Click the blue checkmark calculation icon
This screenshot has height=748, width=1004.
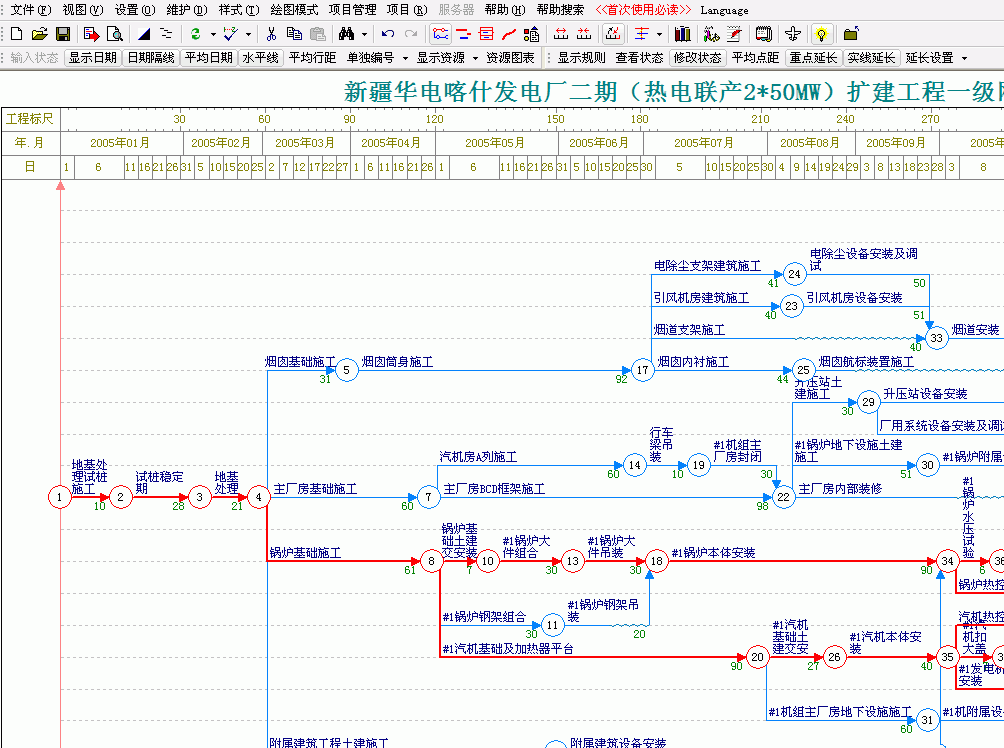231,34
